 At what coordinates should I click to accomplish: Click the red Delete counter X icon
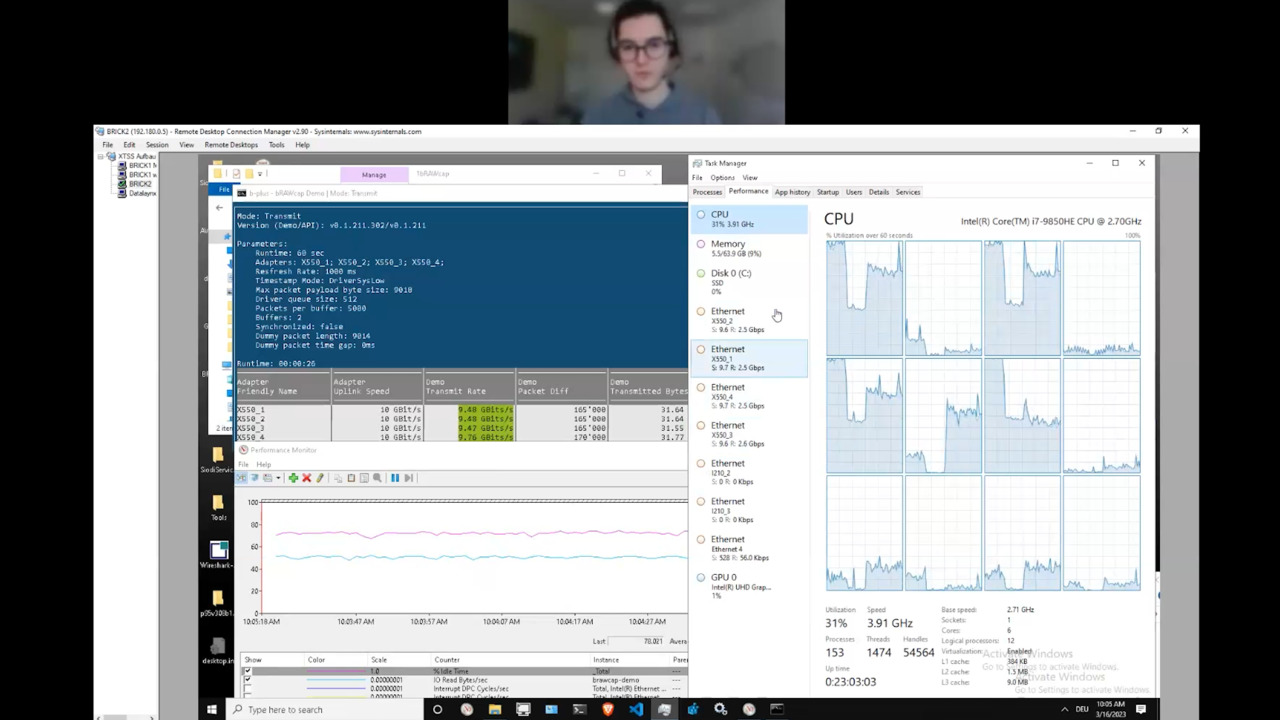306,478
